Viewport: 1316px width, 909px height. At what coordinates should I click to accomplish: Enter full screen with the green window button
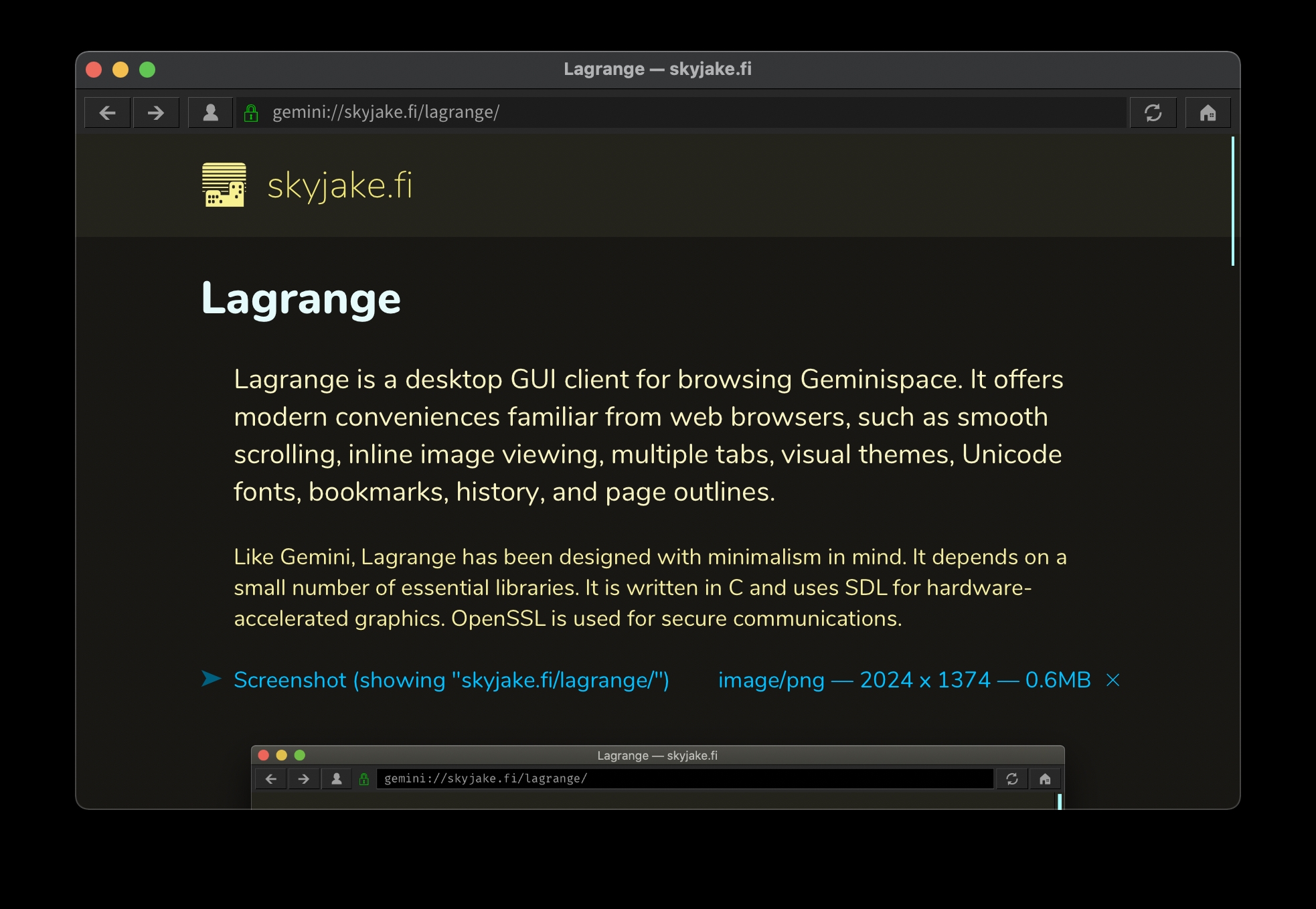[x=147, y=70]
